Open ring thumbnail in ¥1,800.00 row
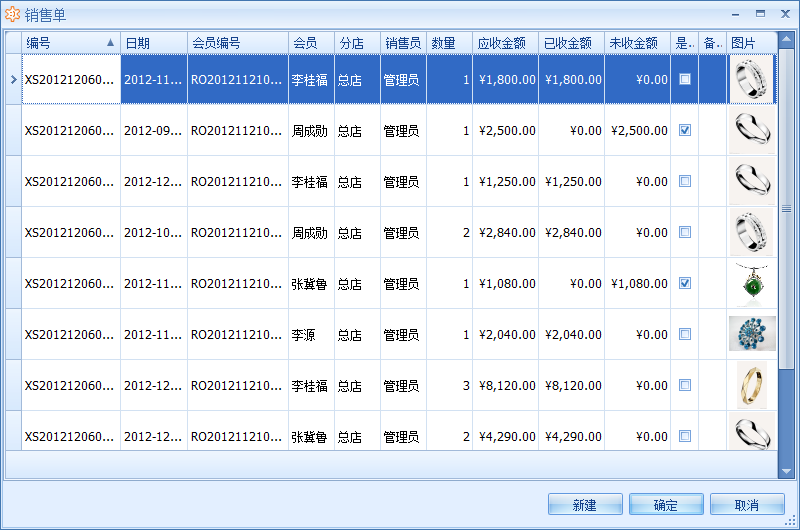800x530 pixels. (752, 79)
